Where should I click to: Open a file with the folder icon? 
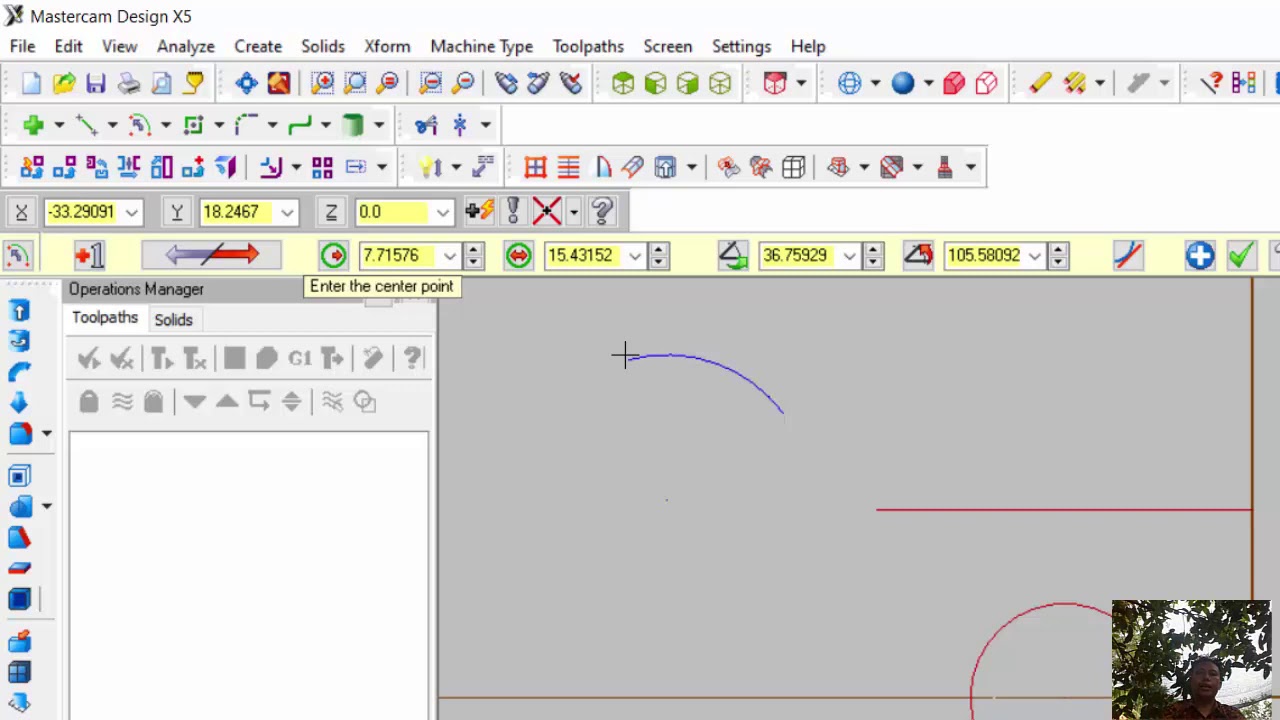[x=64, y=83]
